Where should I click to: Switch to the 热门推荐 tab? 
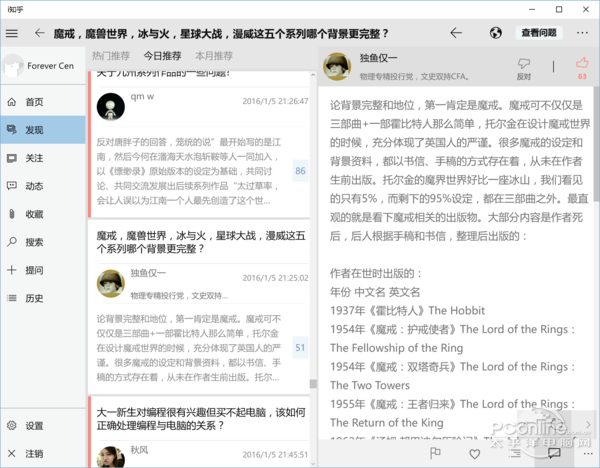coord(111,56)
